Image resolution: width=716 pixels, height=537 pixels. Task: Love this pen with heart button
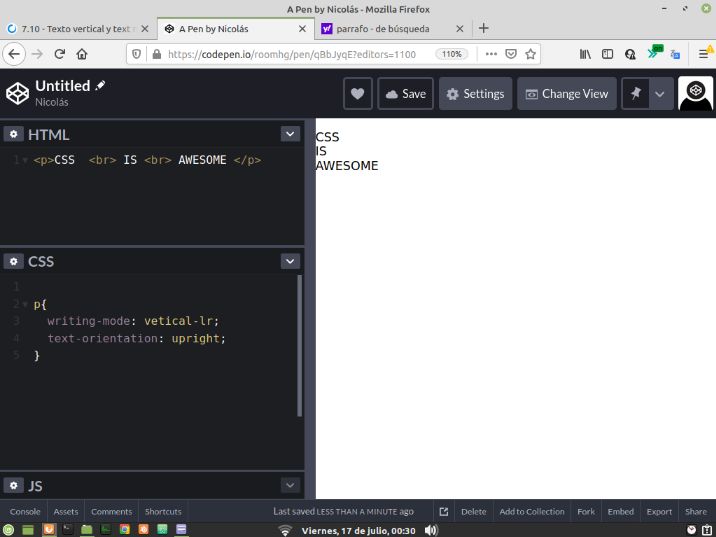coord(358,94)
